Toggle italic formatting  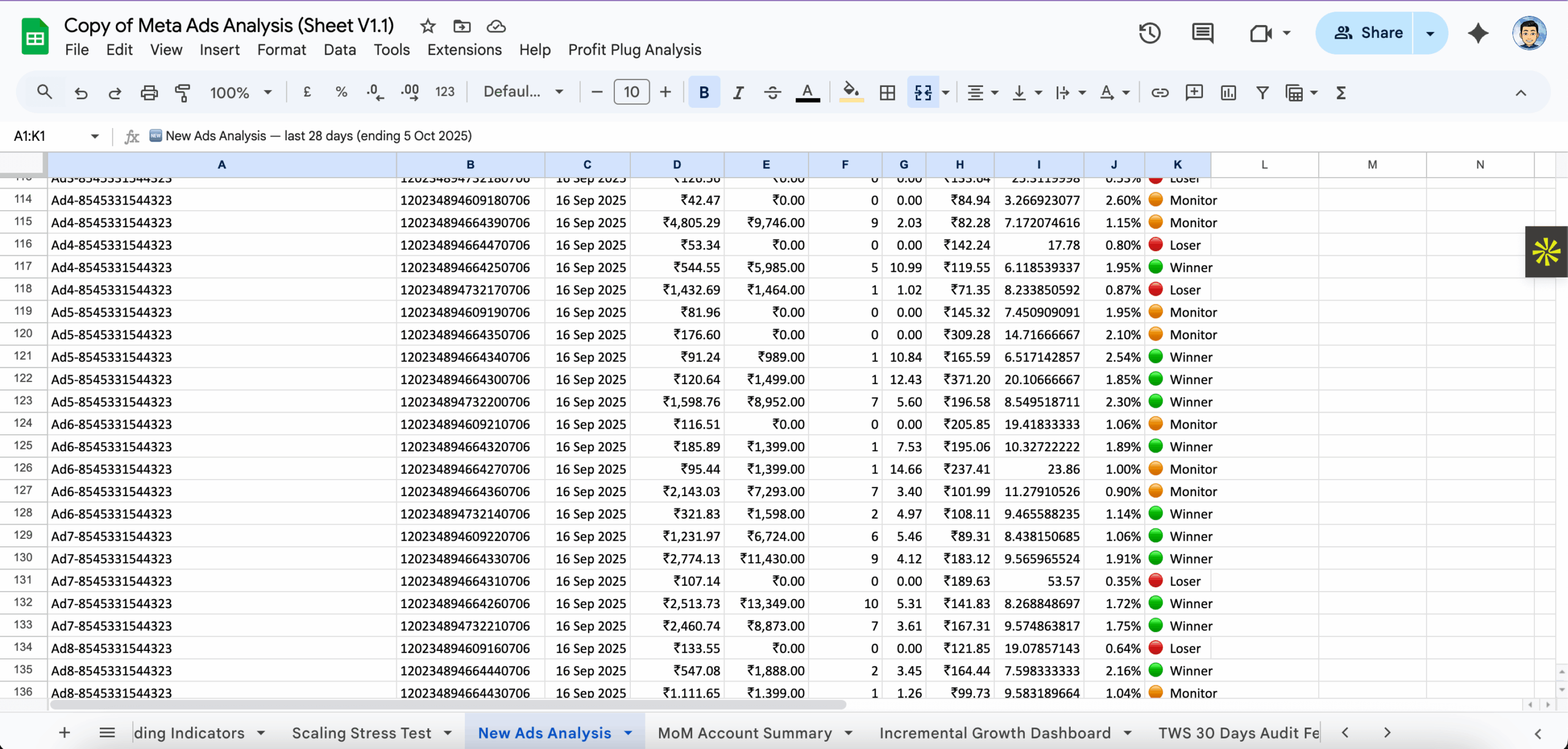pyautogui.click(x=738, y=92)
